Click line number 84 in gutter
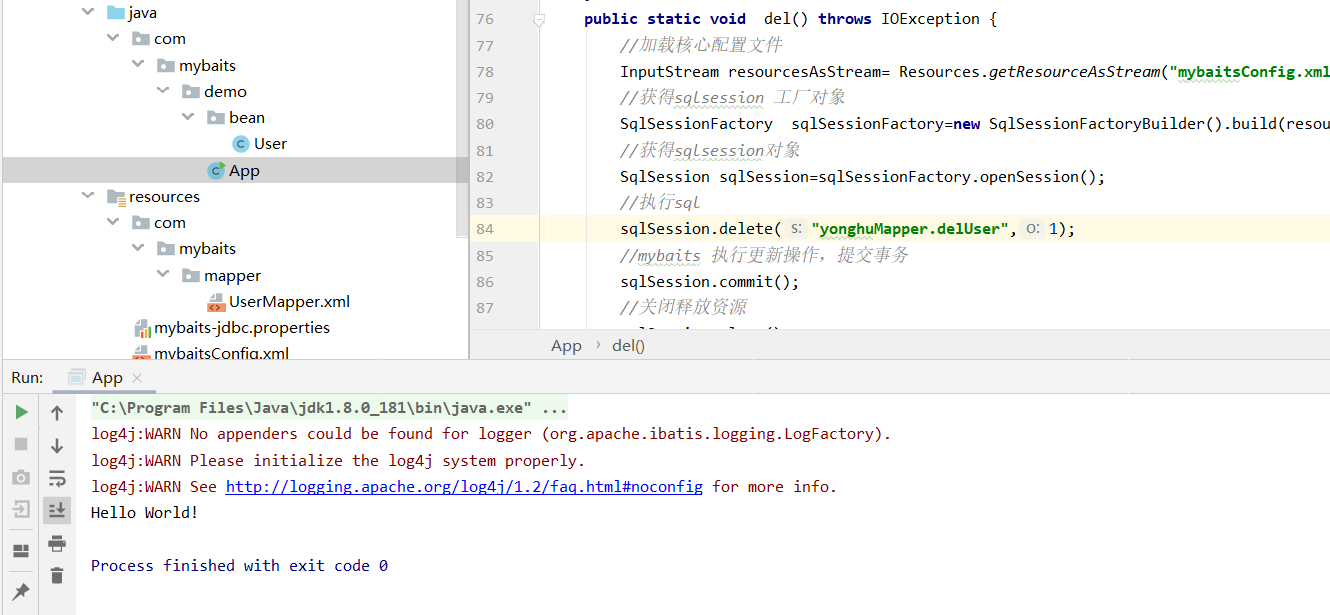Screen dimensions: 1330x615 (x=485, y=229)
